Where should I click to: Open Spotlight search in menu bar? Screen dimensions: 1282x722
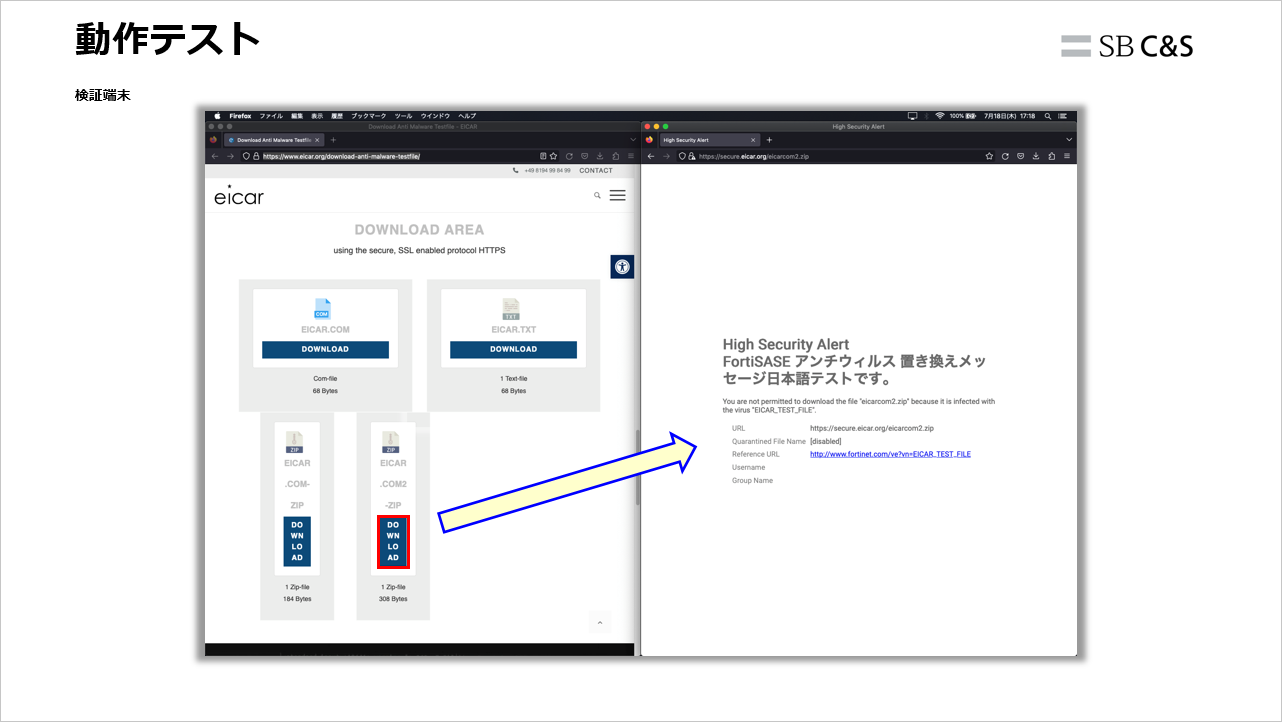1047,116
